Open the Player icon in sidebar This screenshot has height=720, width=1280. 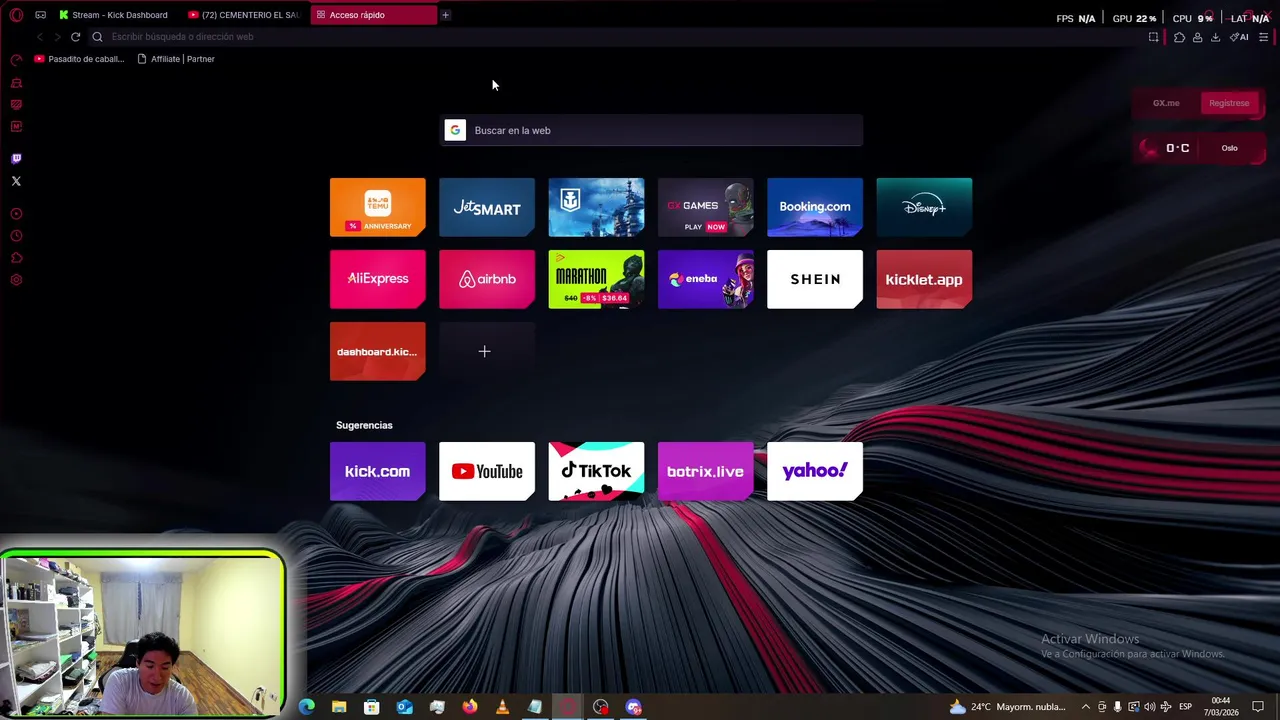[16, 214]
